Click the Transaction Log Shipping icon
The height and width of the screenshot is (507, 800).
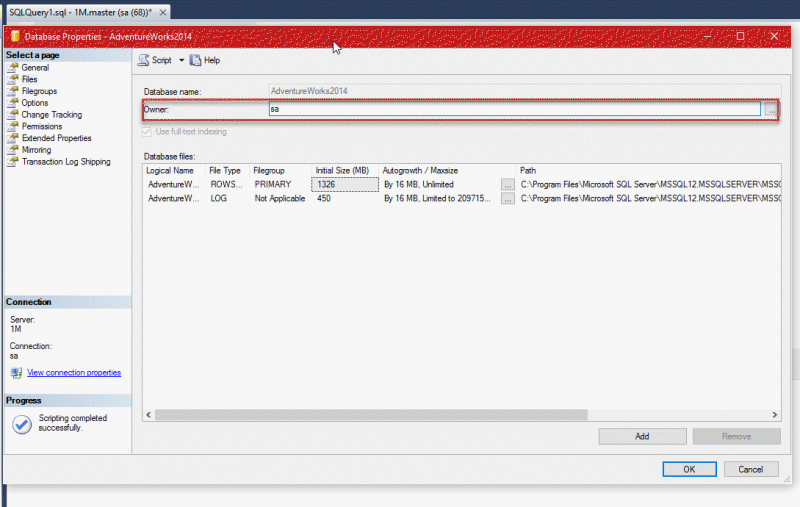pos(13,162)
